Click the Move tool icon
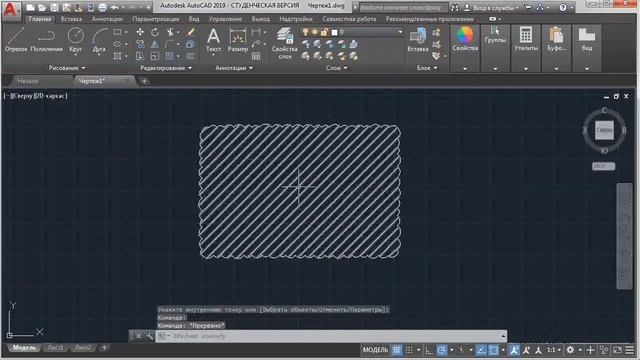 click(x=140, y=32)
